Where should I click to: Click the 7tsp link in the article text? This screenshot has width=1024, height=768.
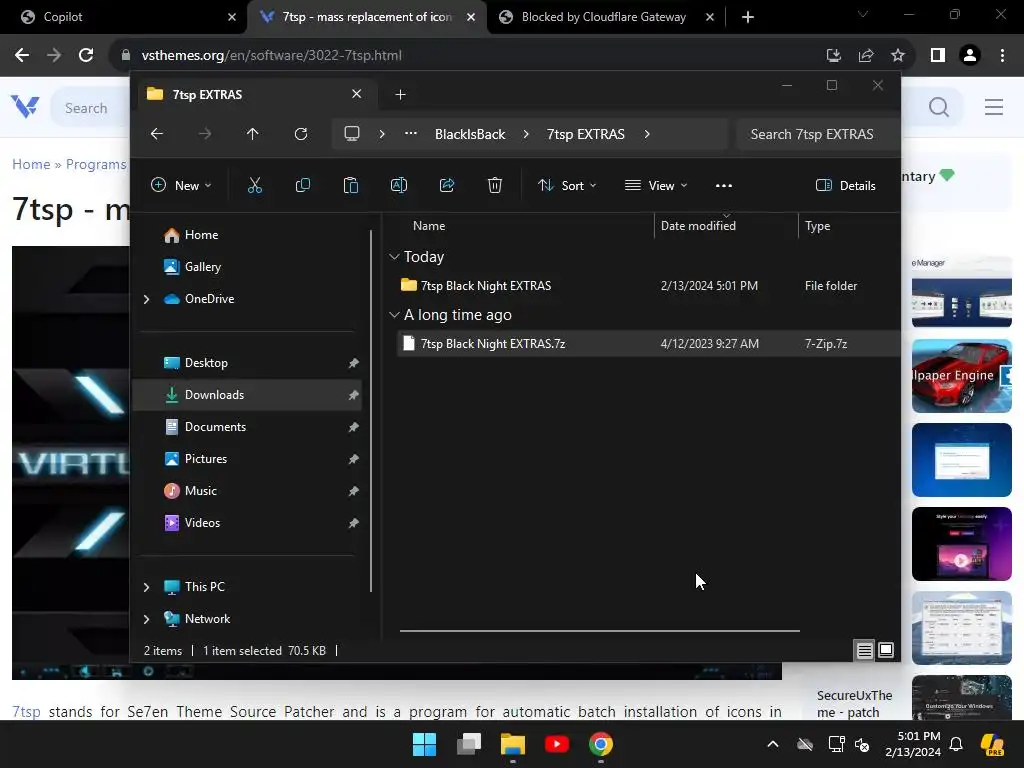(x=26, y=711)
